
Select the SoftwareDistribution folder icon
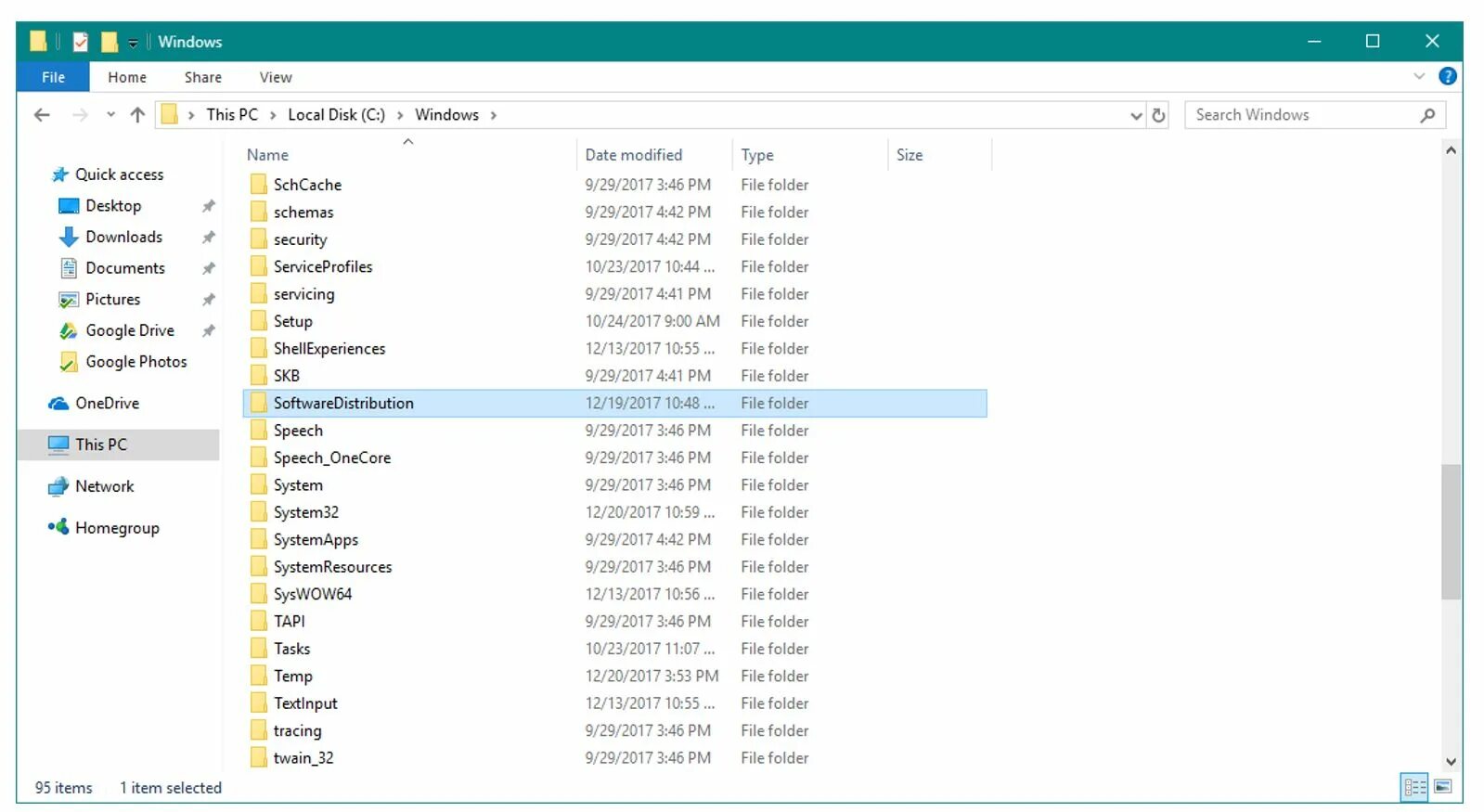pyautogui.click(x=258, y=404)
